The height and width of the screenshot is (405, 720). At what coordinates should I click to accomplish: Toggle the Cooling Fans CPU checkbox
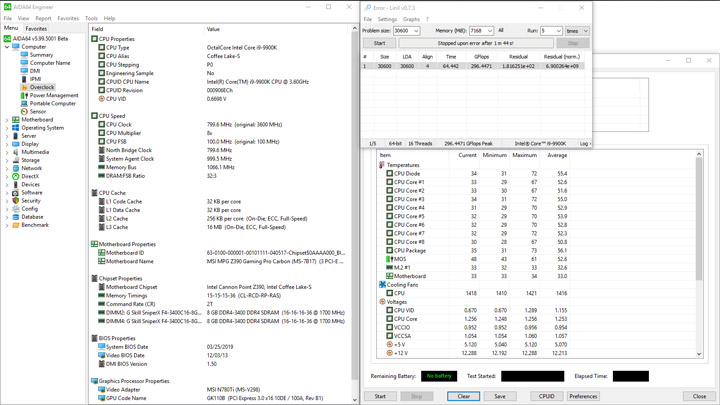tap(389, 293)
